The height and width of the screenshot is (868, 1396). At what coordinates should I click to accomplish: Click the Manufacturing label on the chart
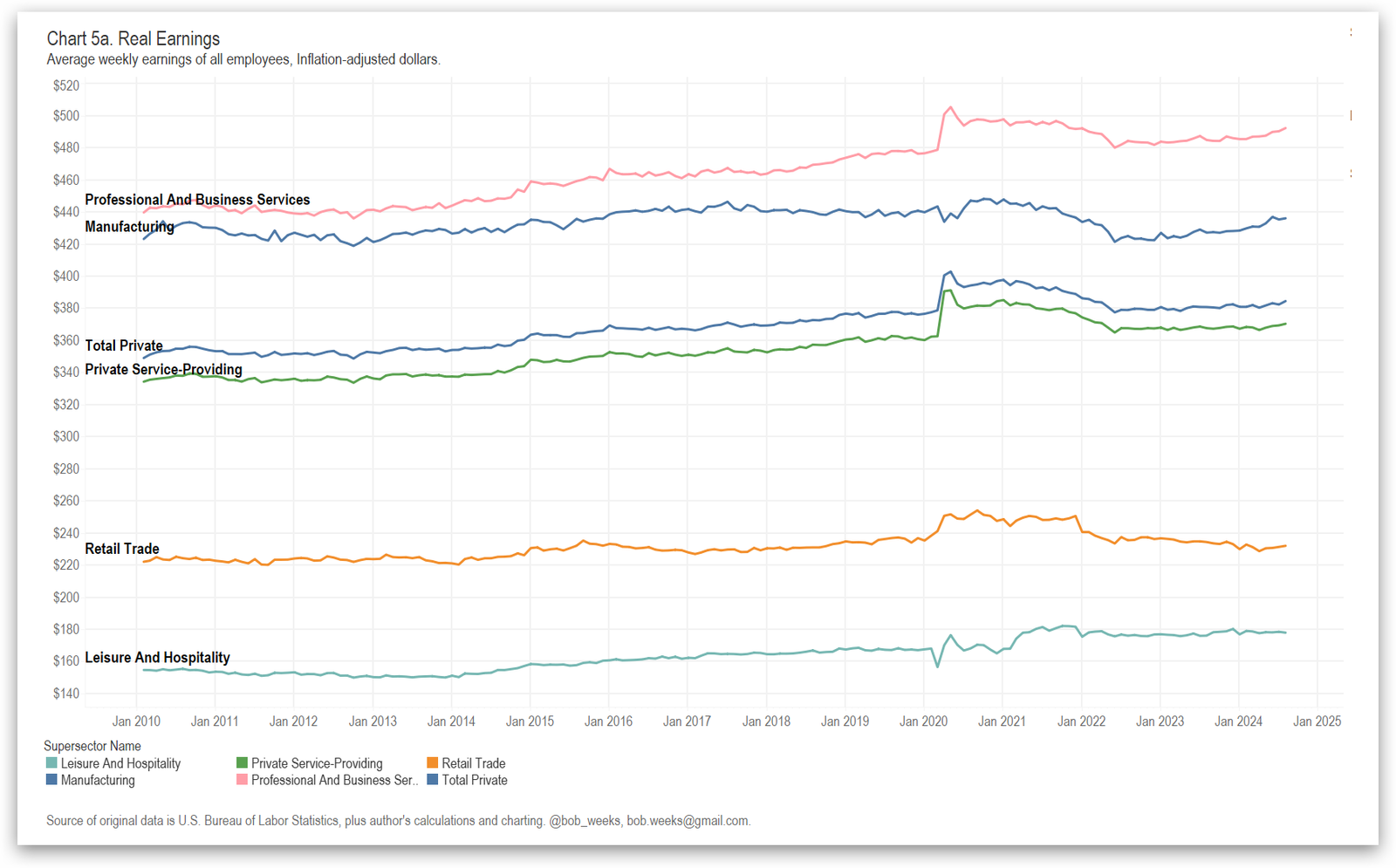[x=129, y=227]
